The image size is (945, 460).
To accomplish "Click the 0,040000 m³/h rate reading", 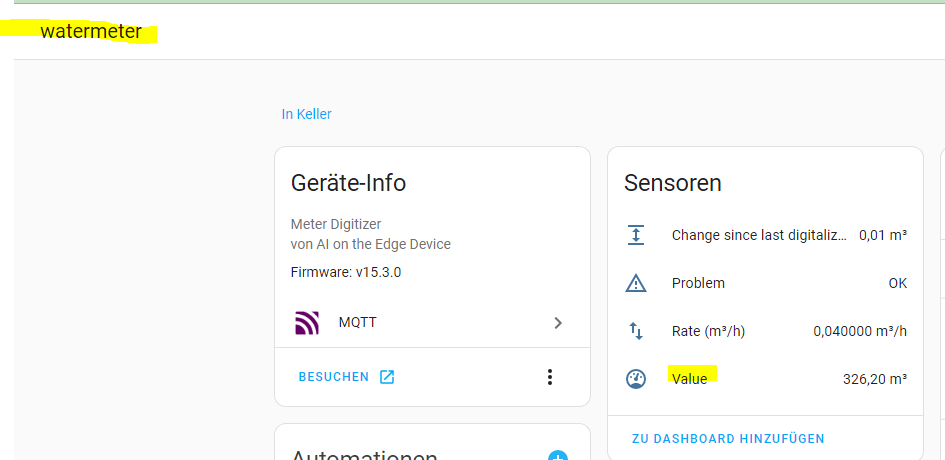I will 860,331.
